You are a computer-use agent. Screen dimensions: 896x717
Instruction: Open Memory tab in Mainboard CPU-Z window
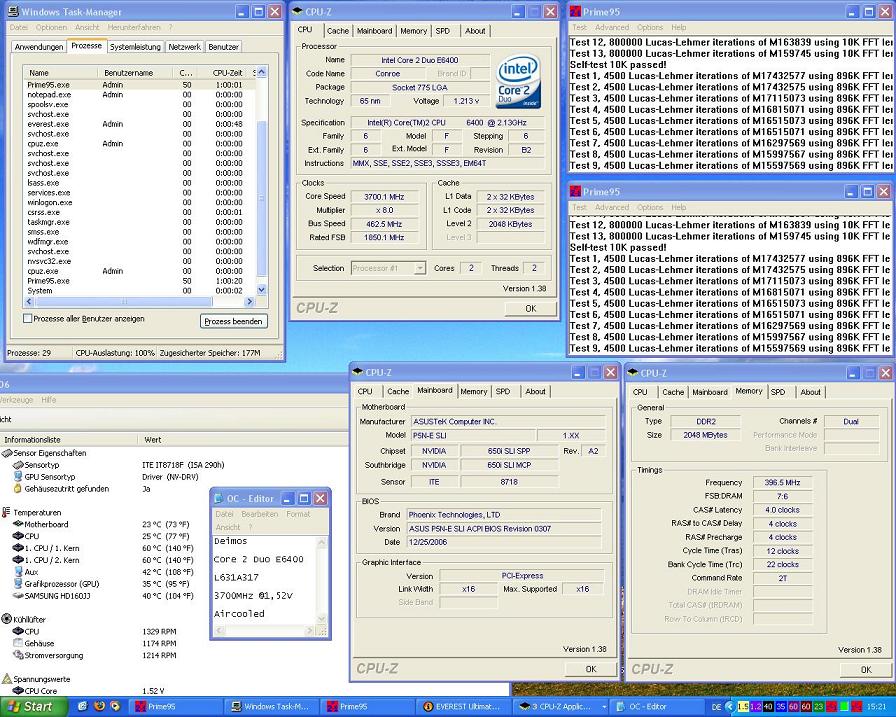point(474,391)
